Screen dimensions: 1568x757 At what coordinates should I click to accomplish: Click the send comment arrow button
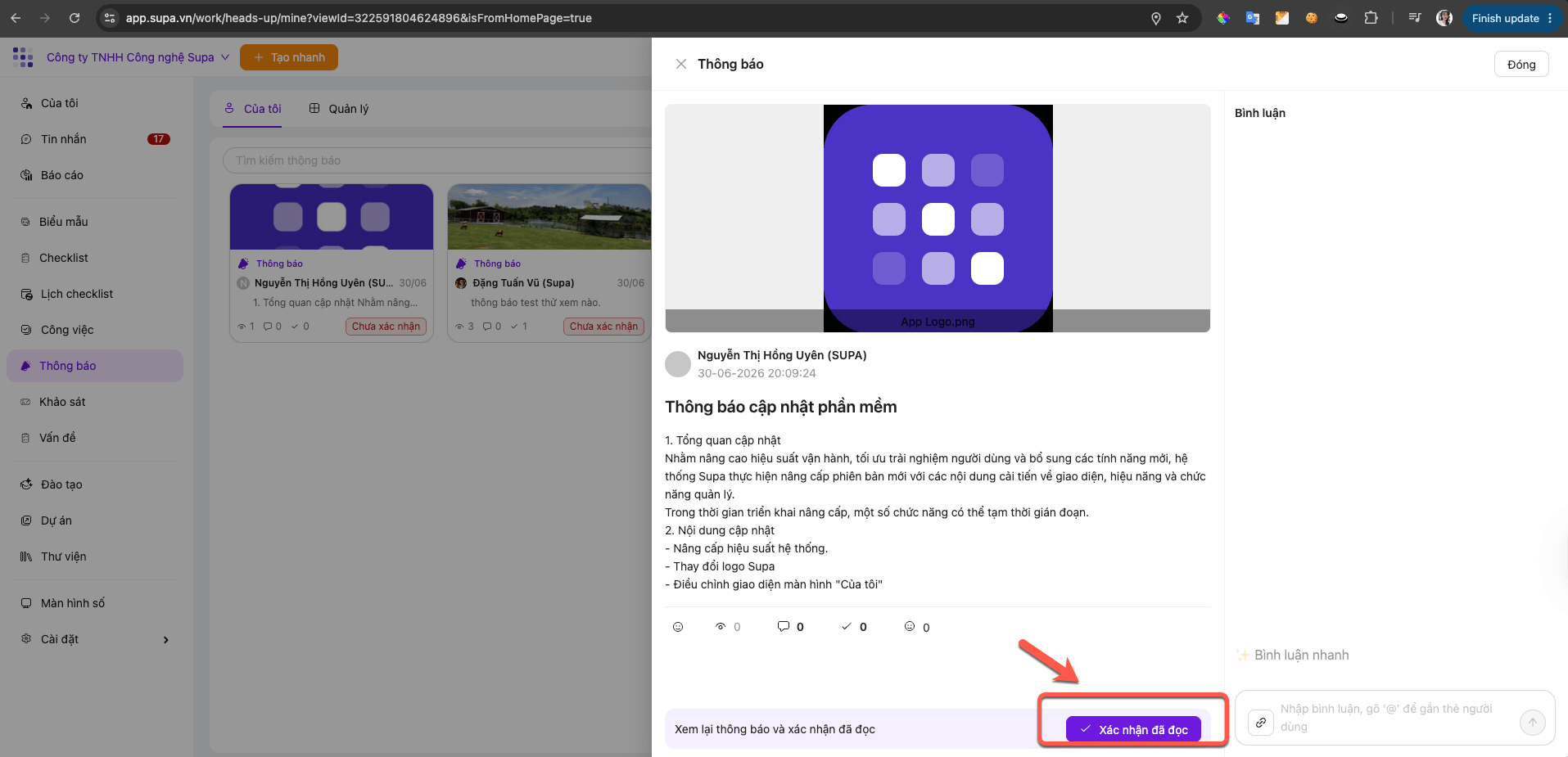click(1533, 723)
